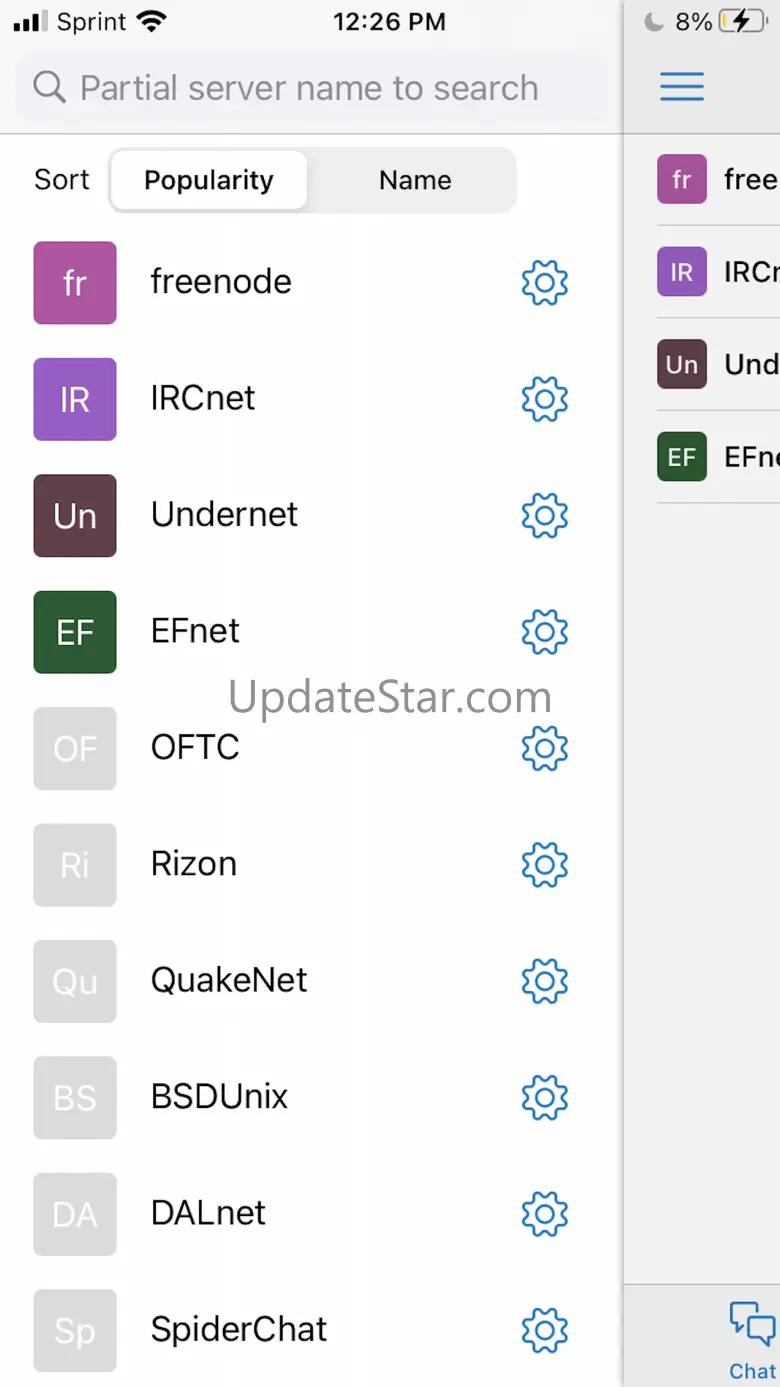
Task: Open settings gear for SpiderChat
Action: click(545, 1329)
